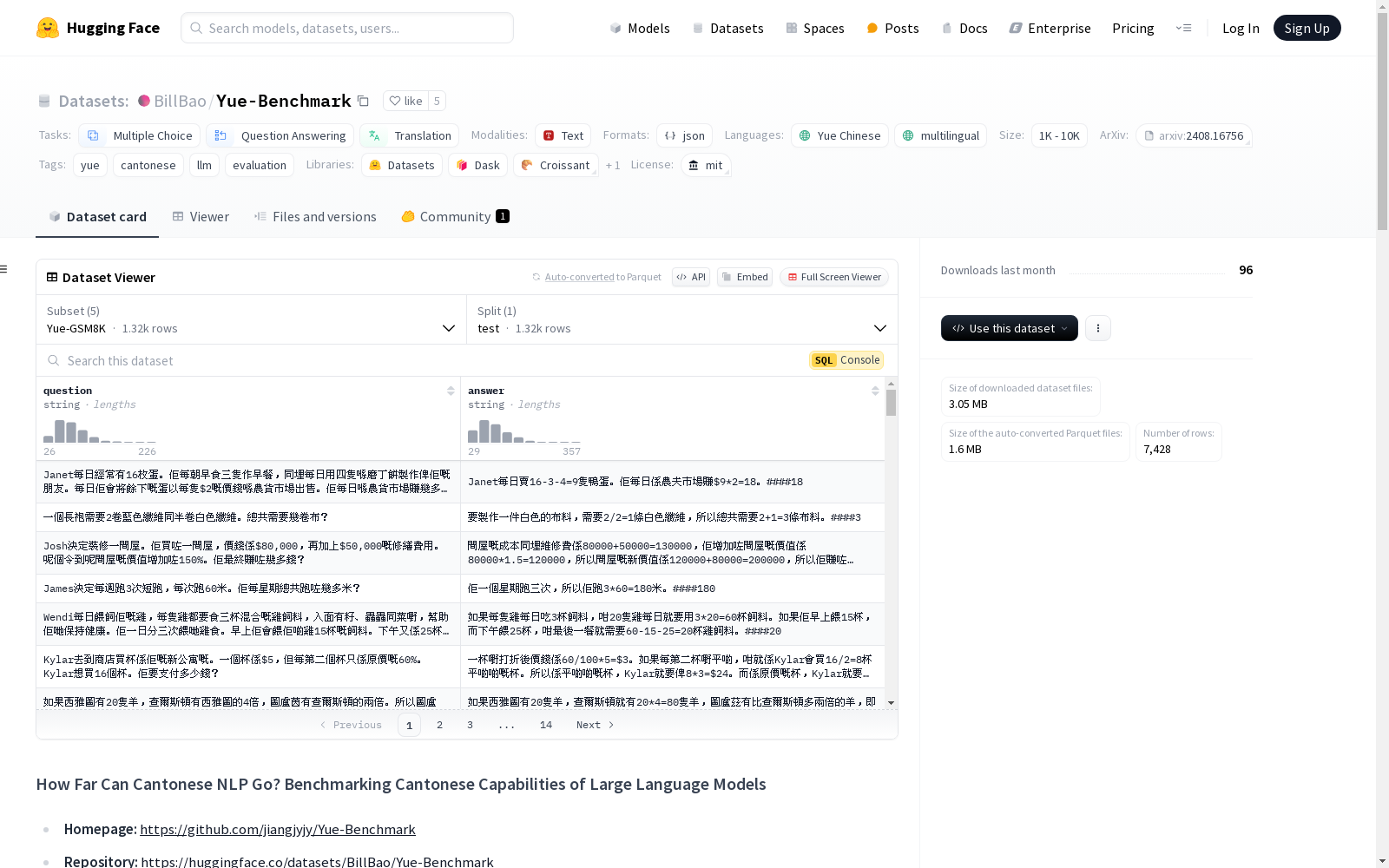Image resolution: width=1389 pixels, height=868 pixels.
Task: Open Posts from the top navigation
Action: [892, 28]
